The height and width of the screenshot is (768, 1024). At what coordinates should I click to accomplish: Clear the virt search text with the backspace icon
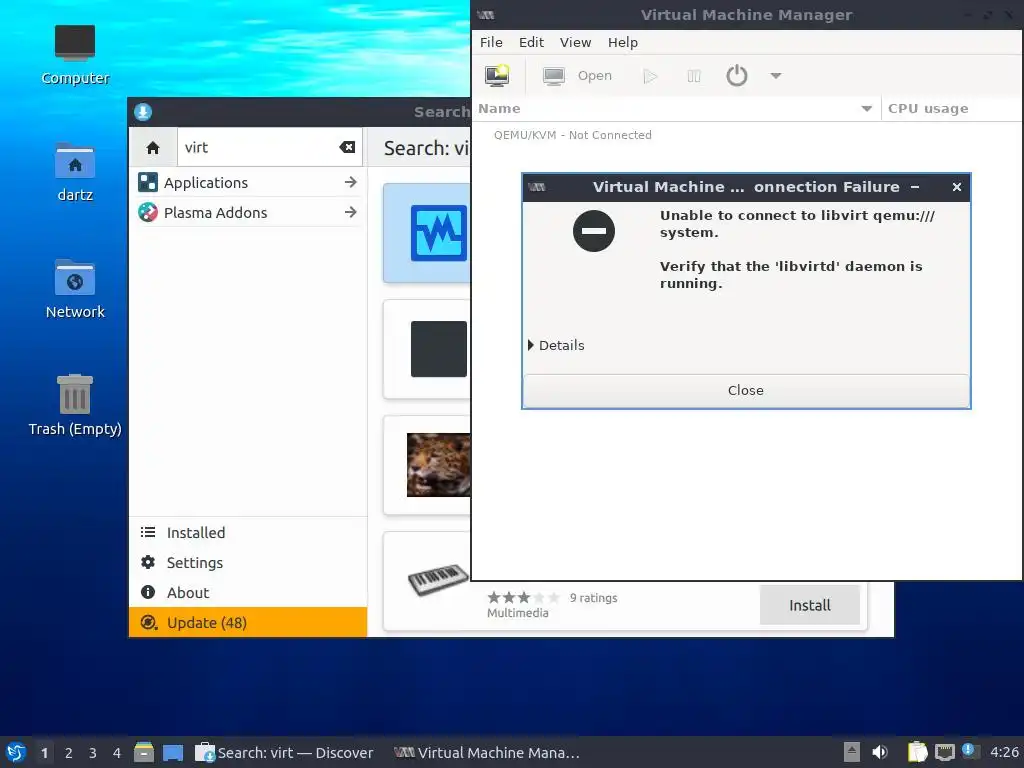click(x=347, y=148)
